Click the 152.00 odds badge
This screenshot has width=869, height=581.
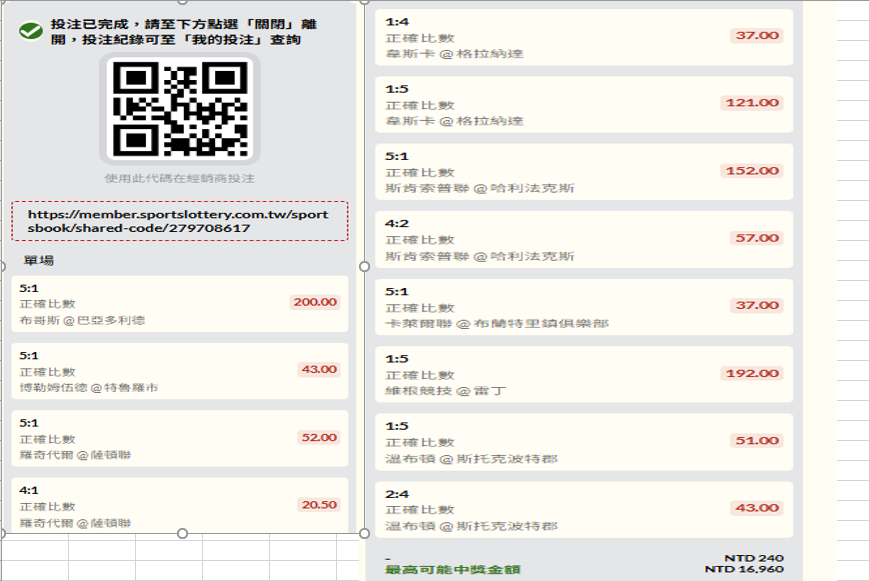[x=752, y=171]
